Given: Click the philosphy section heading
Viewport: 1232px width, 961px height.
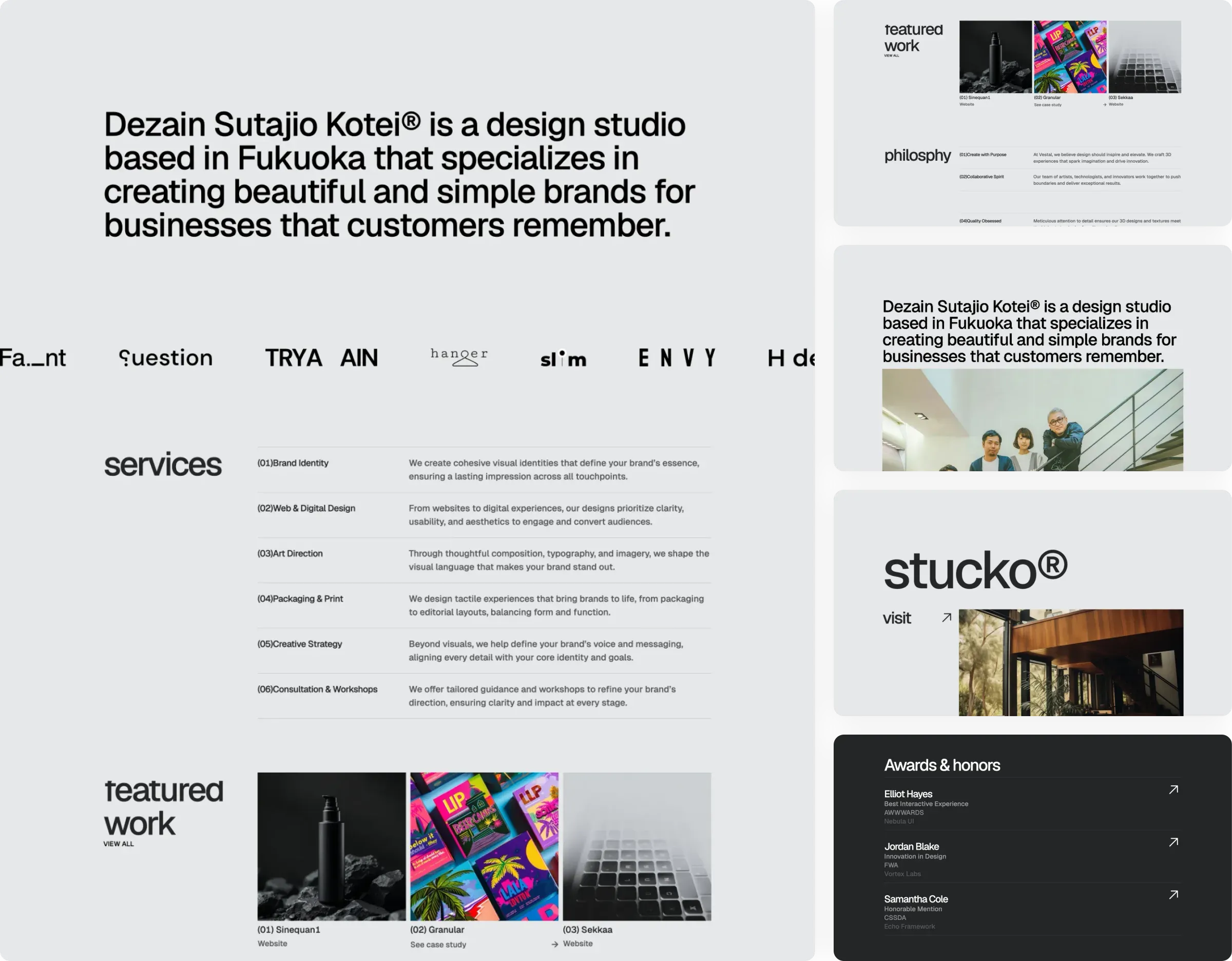Looking at the screenshot, I should coord(917,155).
